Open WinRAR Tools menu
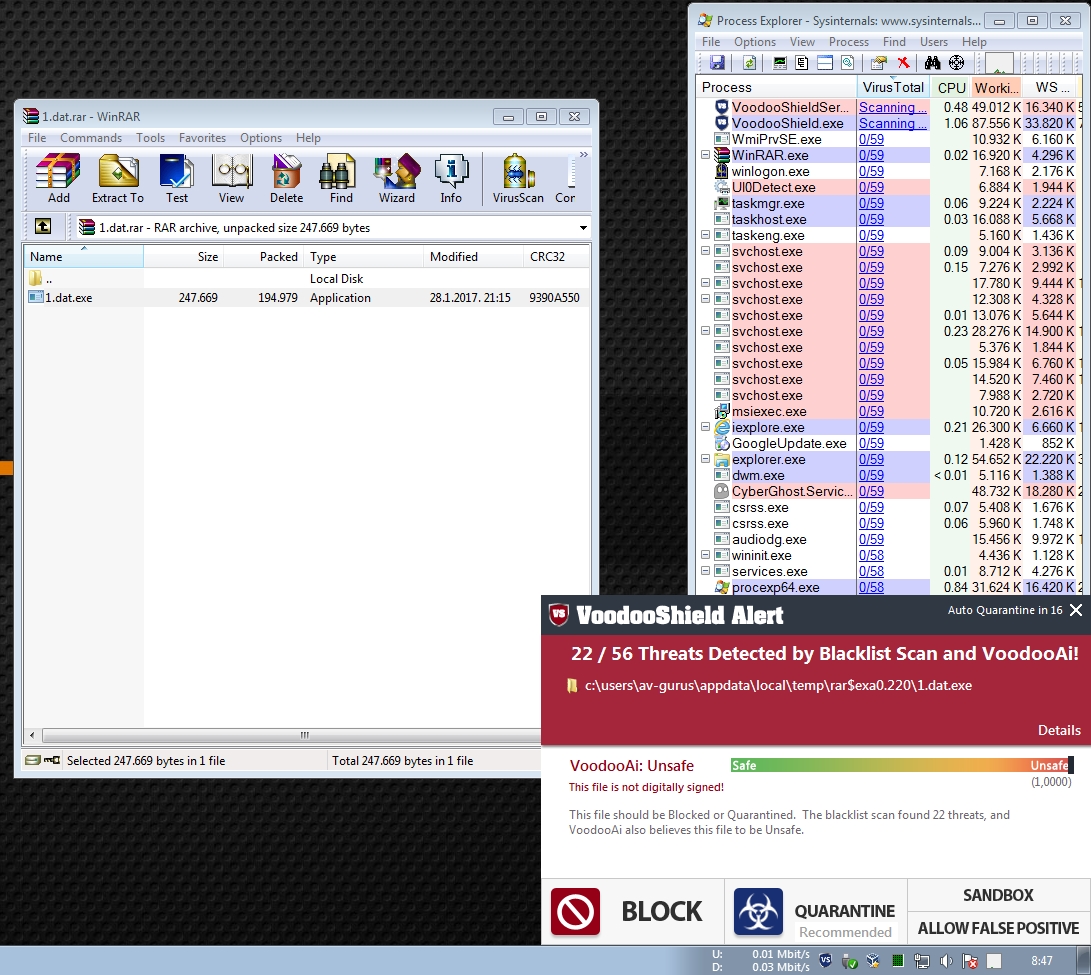Viewport: 1091px width, 975px height. [150, 138]
